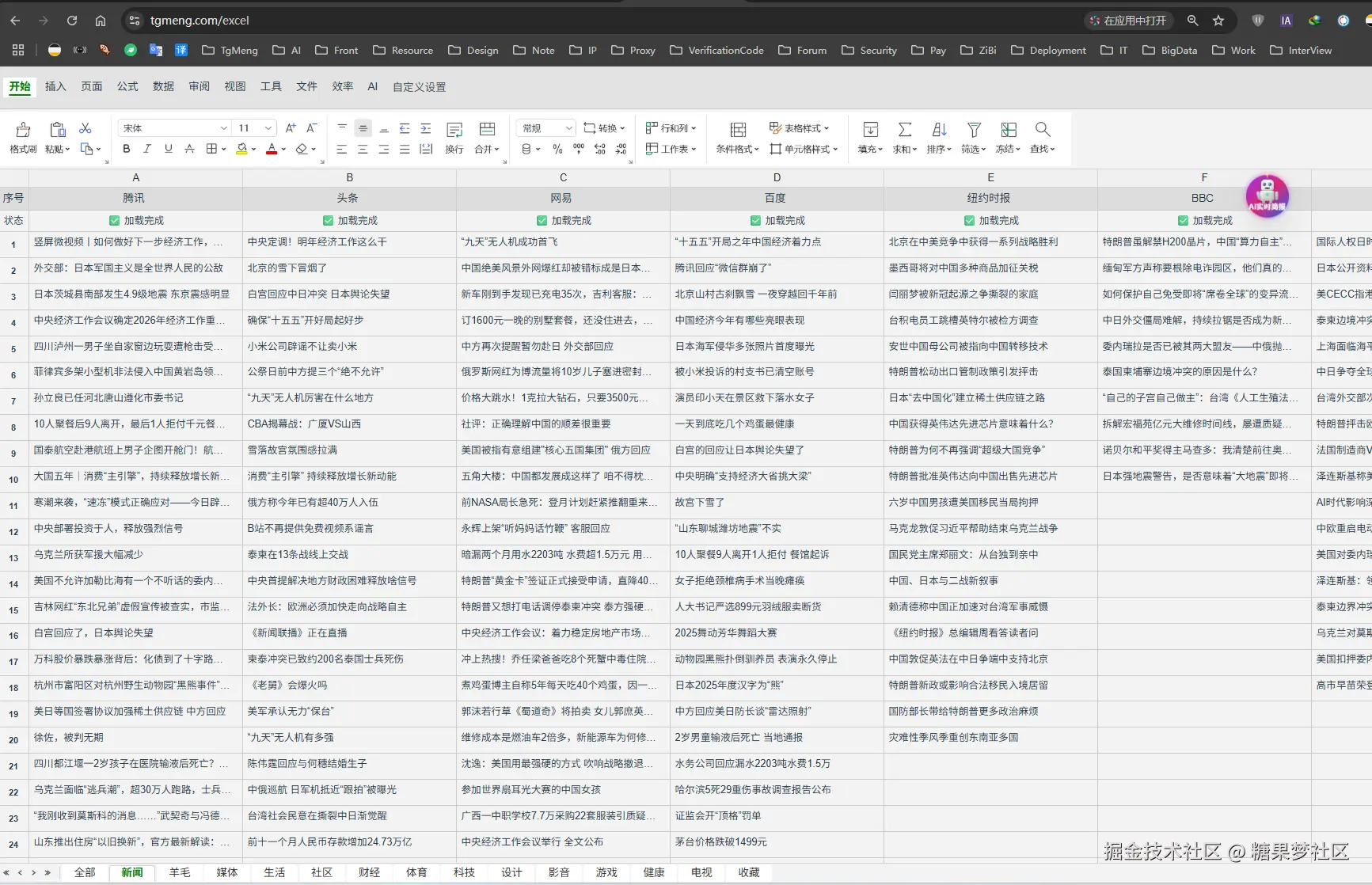Decrease font size with the A- icon
Image resolution: width=1372 pixels, height=885 pixels.
click(312, 128)
